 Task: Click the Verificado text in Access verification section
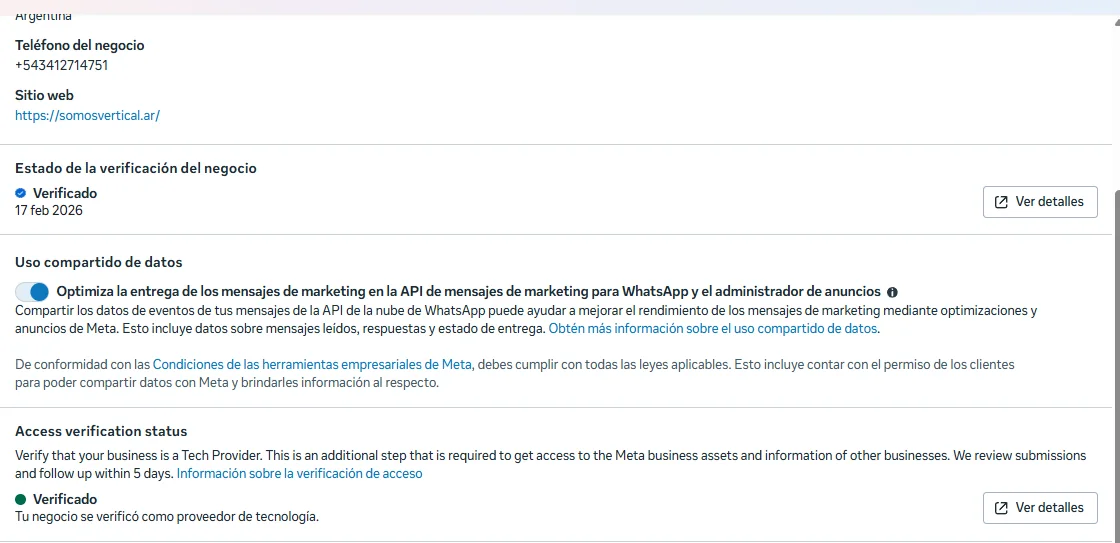[65, 499]
